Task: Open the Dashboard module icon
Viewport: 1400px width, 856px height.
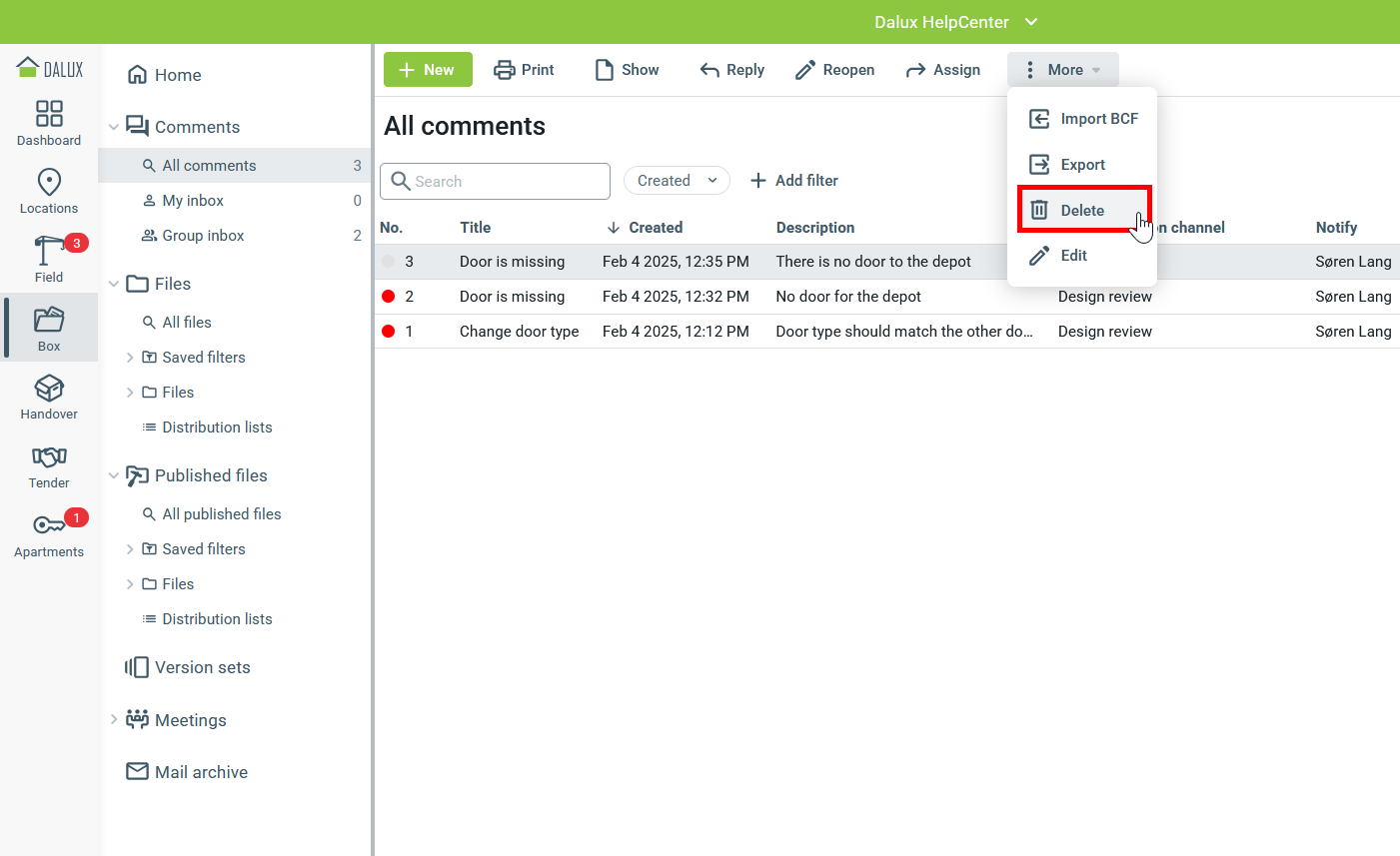Action: pos(49,114)
